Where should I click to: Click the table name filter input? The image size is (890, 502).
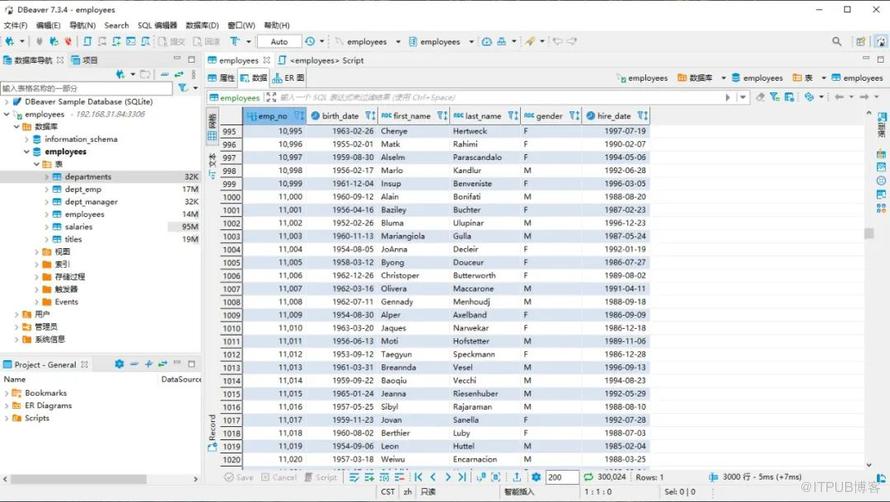86,88
